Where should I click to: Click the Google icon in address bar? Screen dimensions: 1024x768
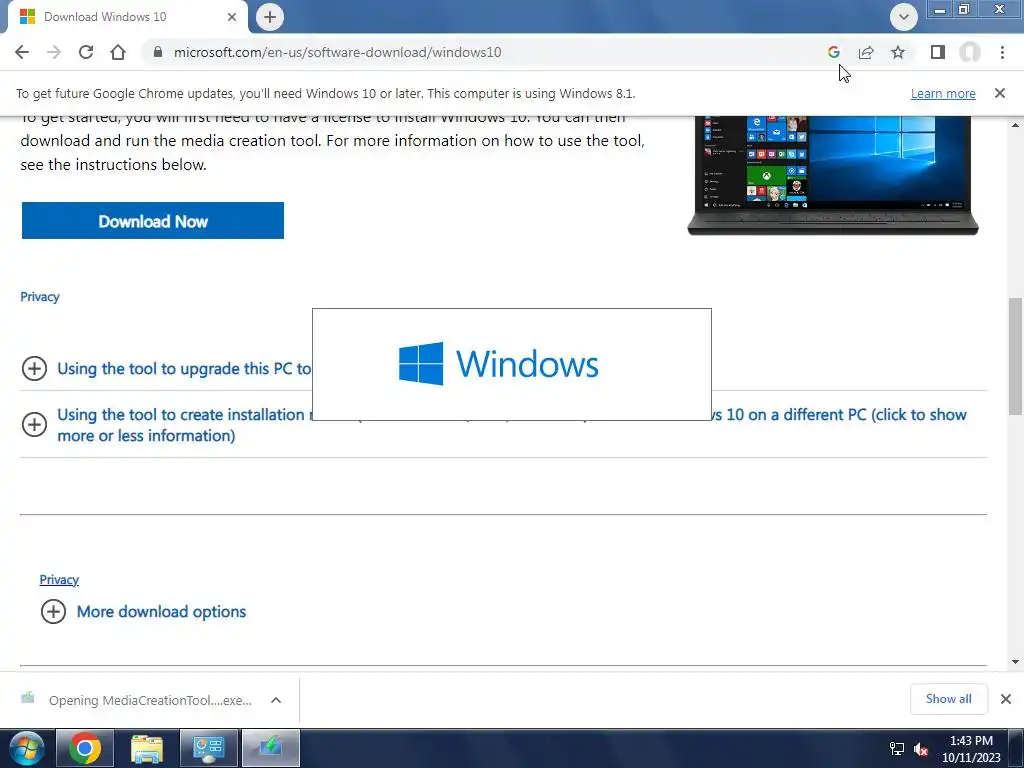[x=833, y=52]
